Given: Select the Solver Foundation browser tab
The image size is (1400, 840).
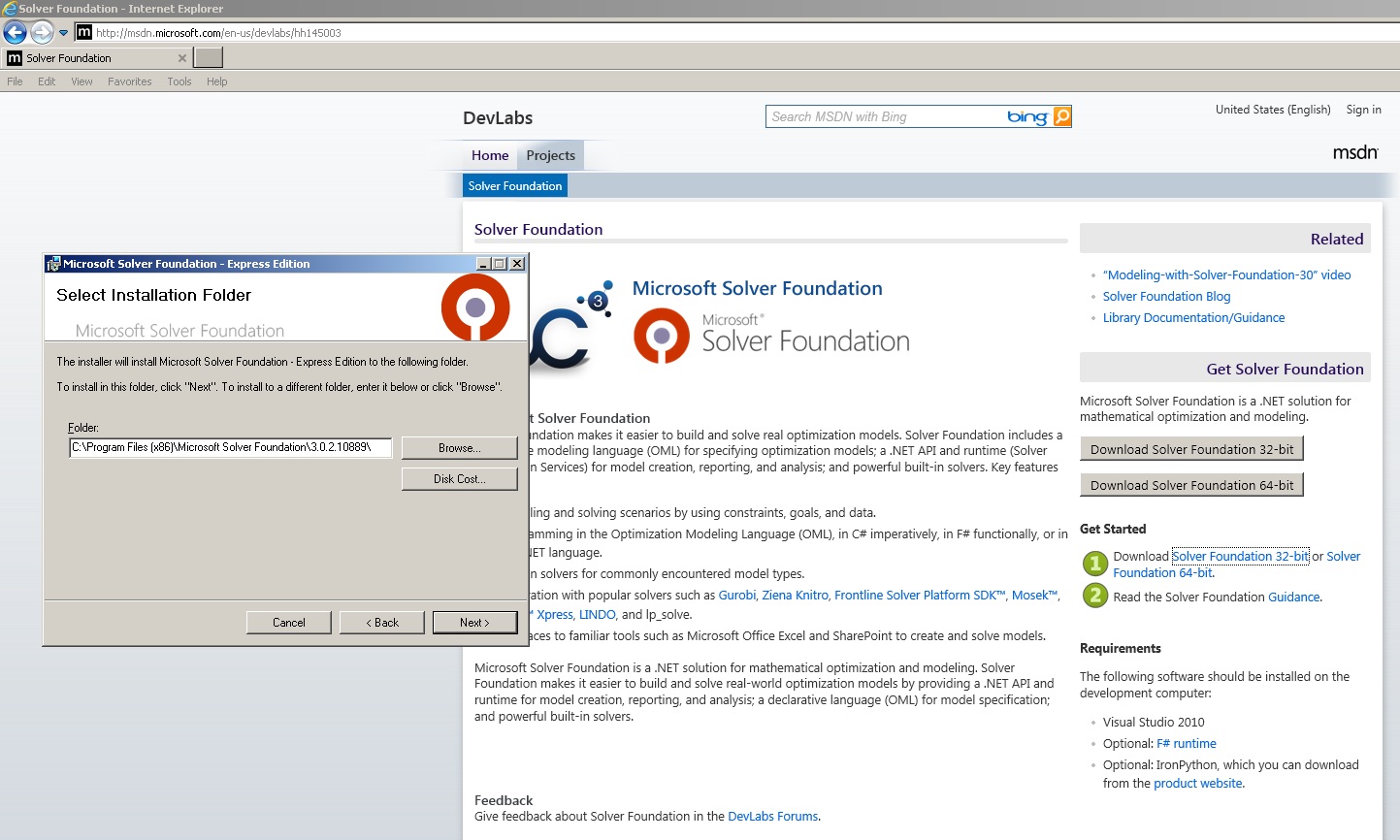Looking at the screenshot, I should pyautogui.click(x=97, y=58).
